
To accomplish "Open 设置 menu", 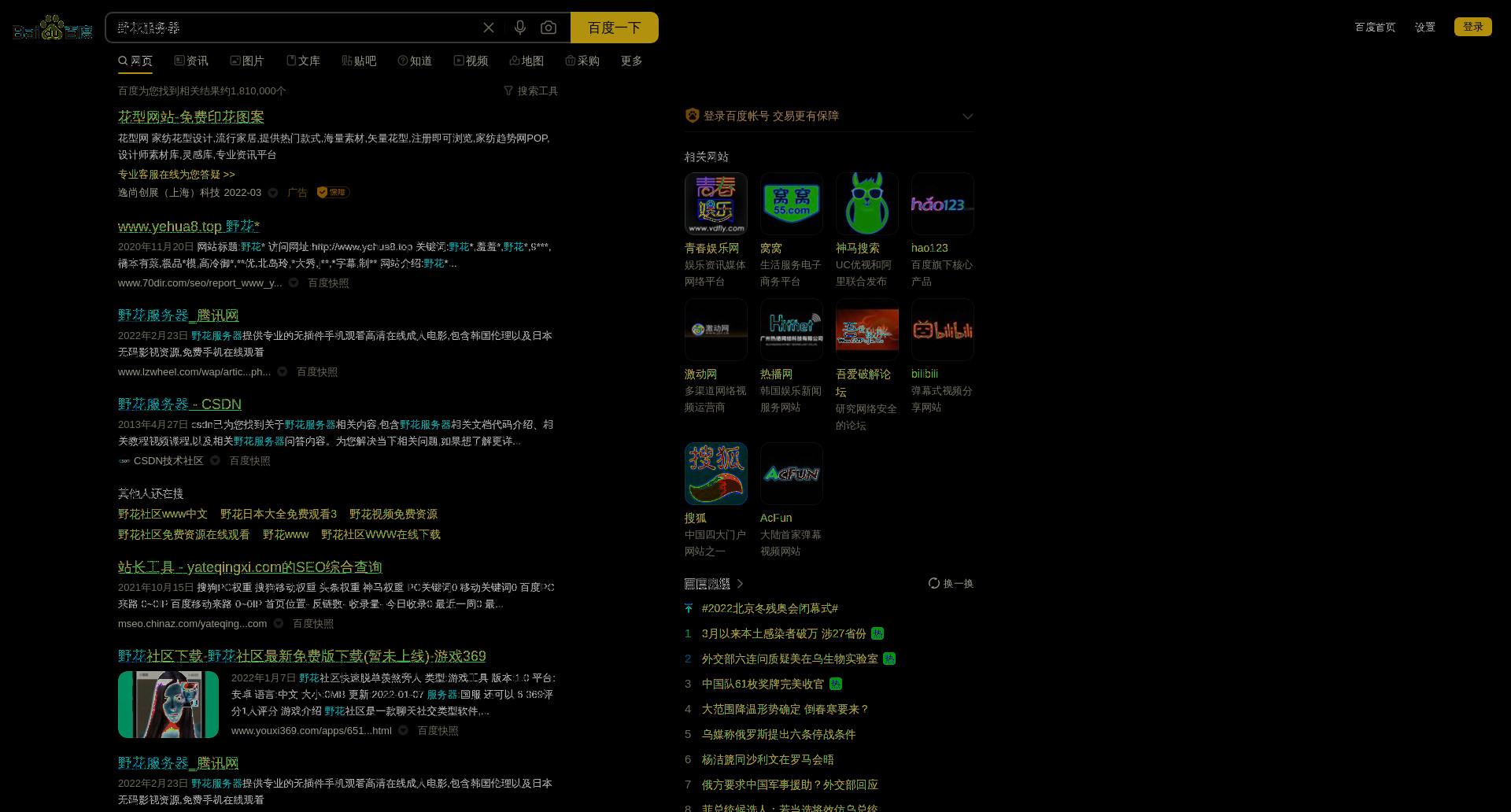I will (x=1425, y=27).
